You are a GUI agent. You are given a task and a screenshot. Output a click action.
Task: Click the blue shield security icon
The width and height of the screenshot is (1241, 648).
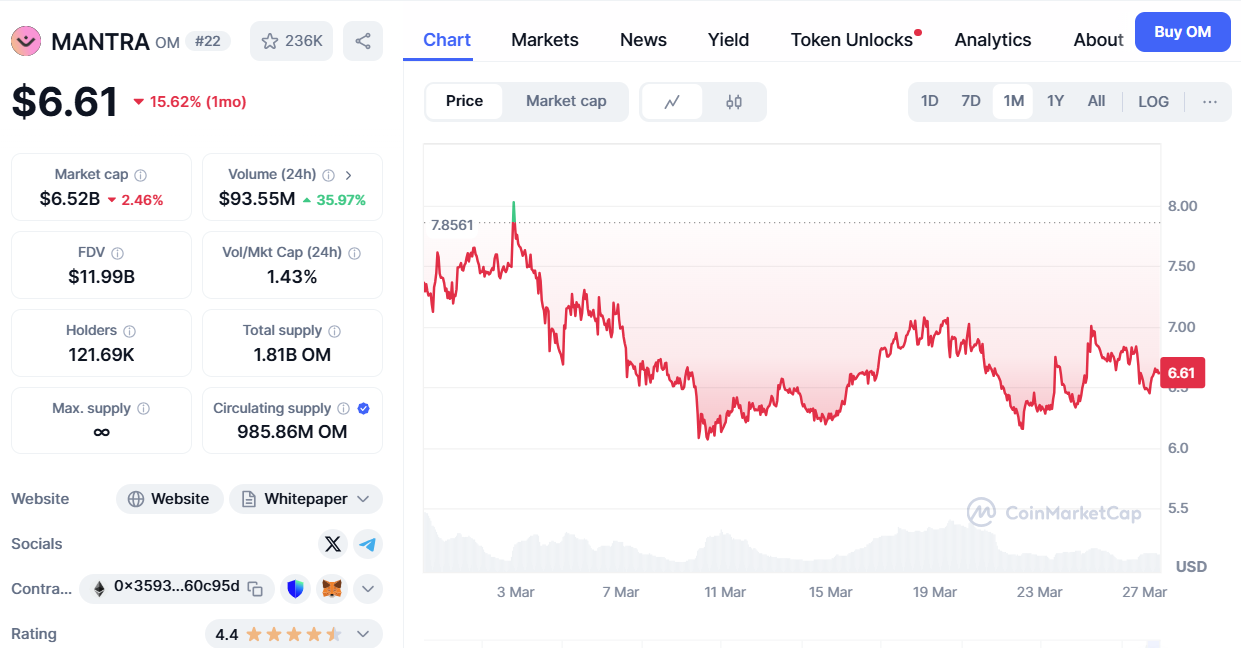click(x=295, y=588)
